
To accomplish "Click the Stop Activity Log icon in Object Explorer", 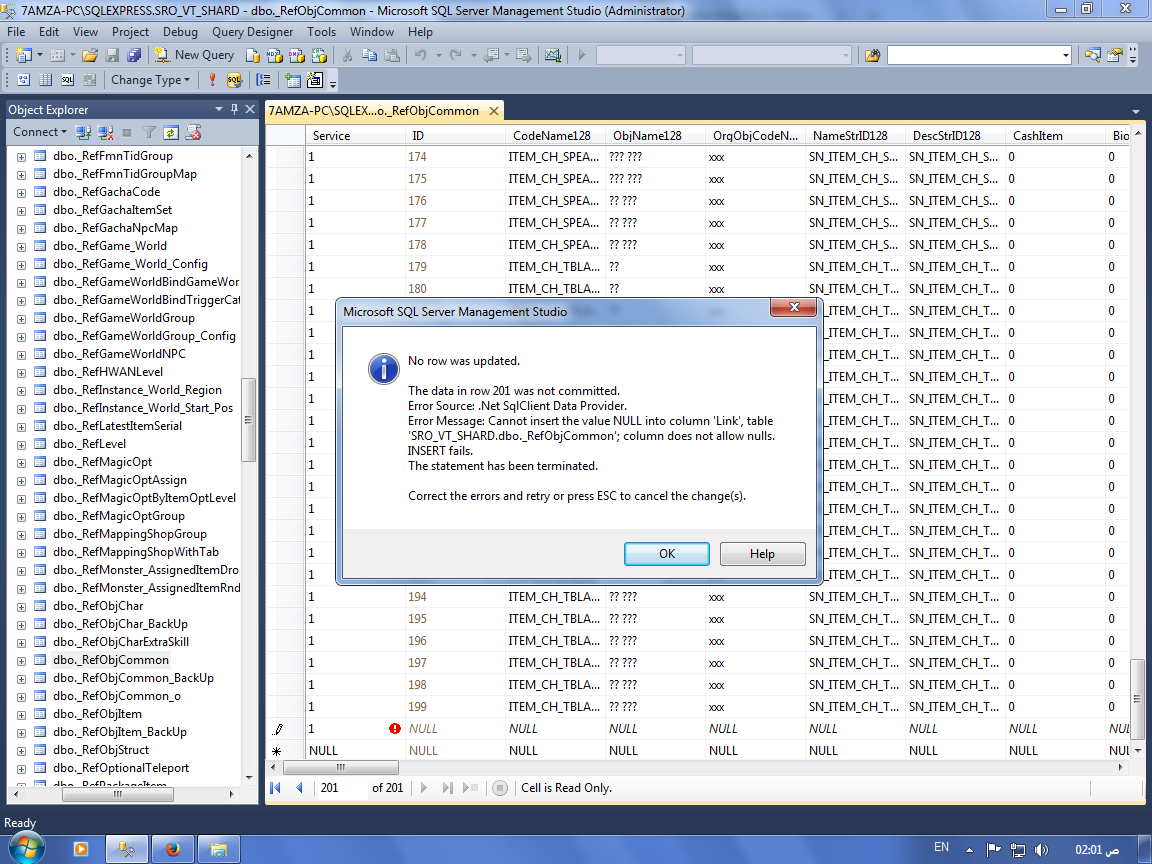I will (193, 132).
